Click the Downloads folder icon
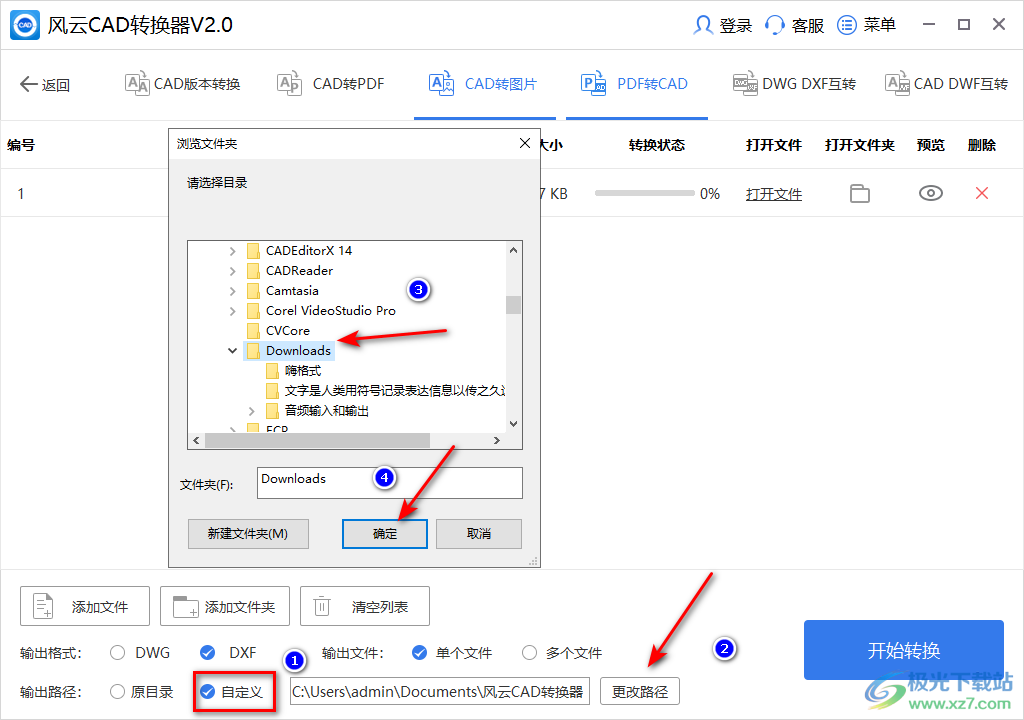Image resolution: width=1024 pixels, height=720 pixels. point(253,351)
